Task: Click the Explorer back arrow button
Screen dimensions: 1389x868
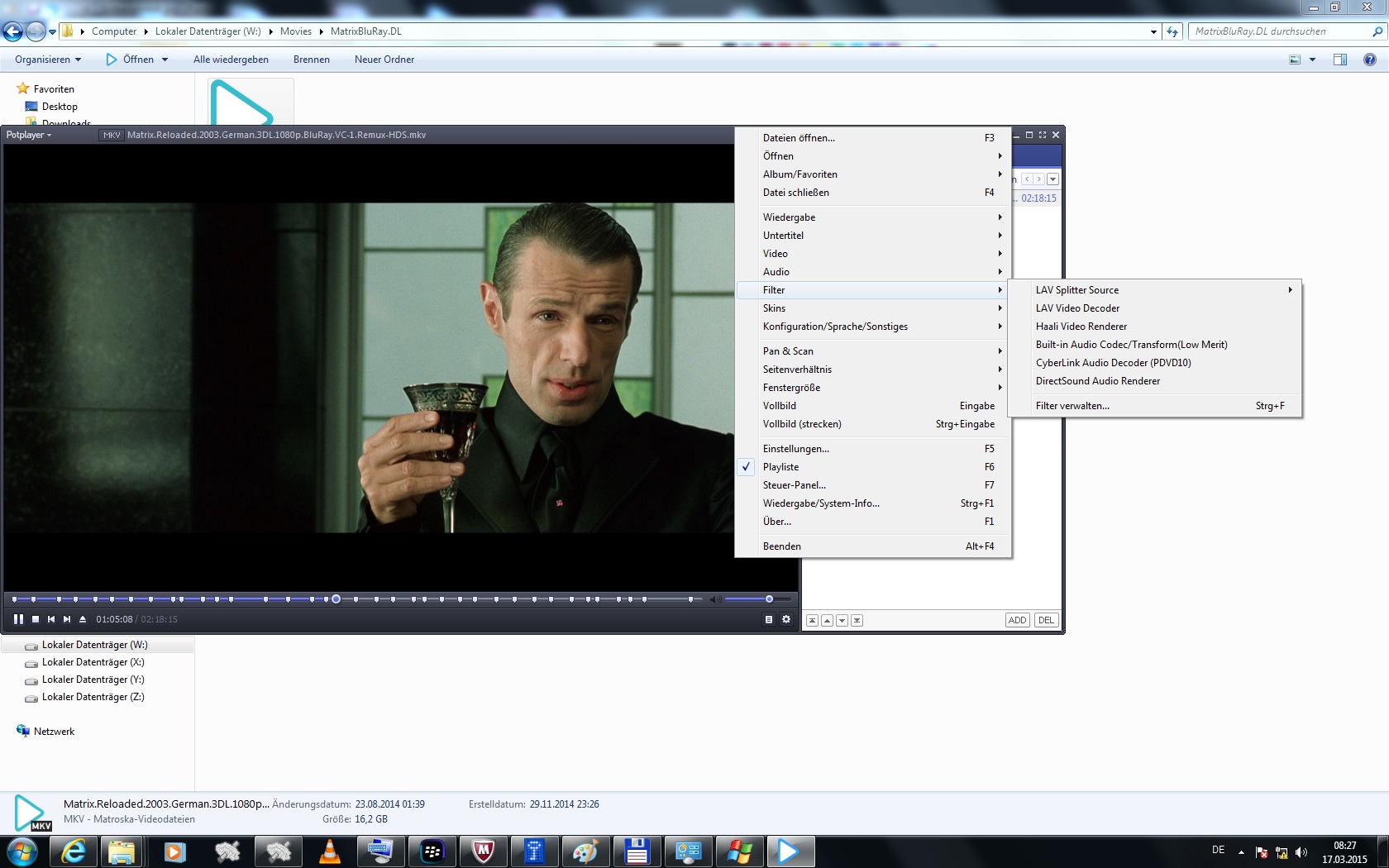Action: (x=12, y=31)
